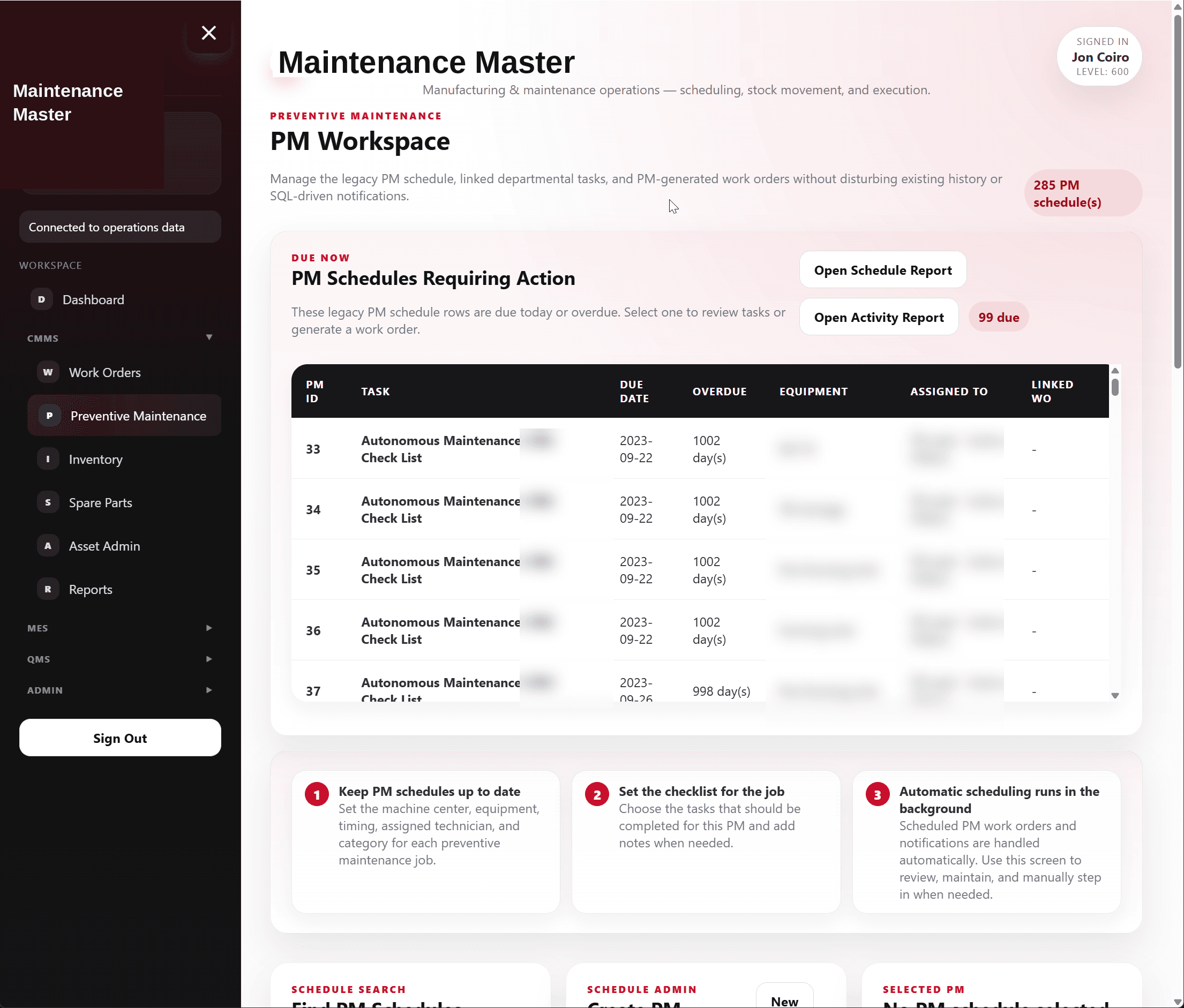Click the Inventory I icon badge

coord(48,459)
